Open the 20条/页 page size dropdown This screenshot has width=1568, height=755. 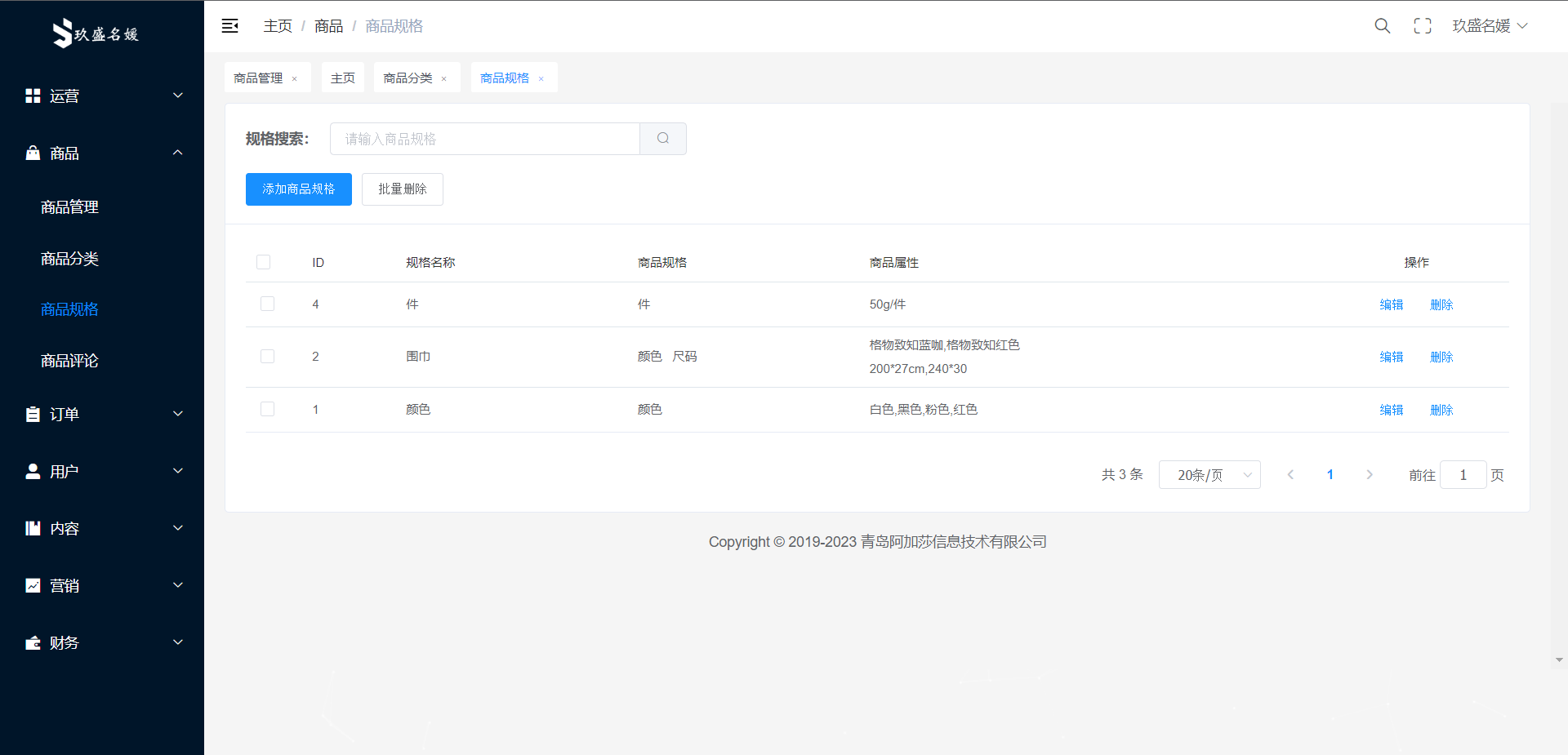click(x=1209, y=475)
